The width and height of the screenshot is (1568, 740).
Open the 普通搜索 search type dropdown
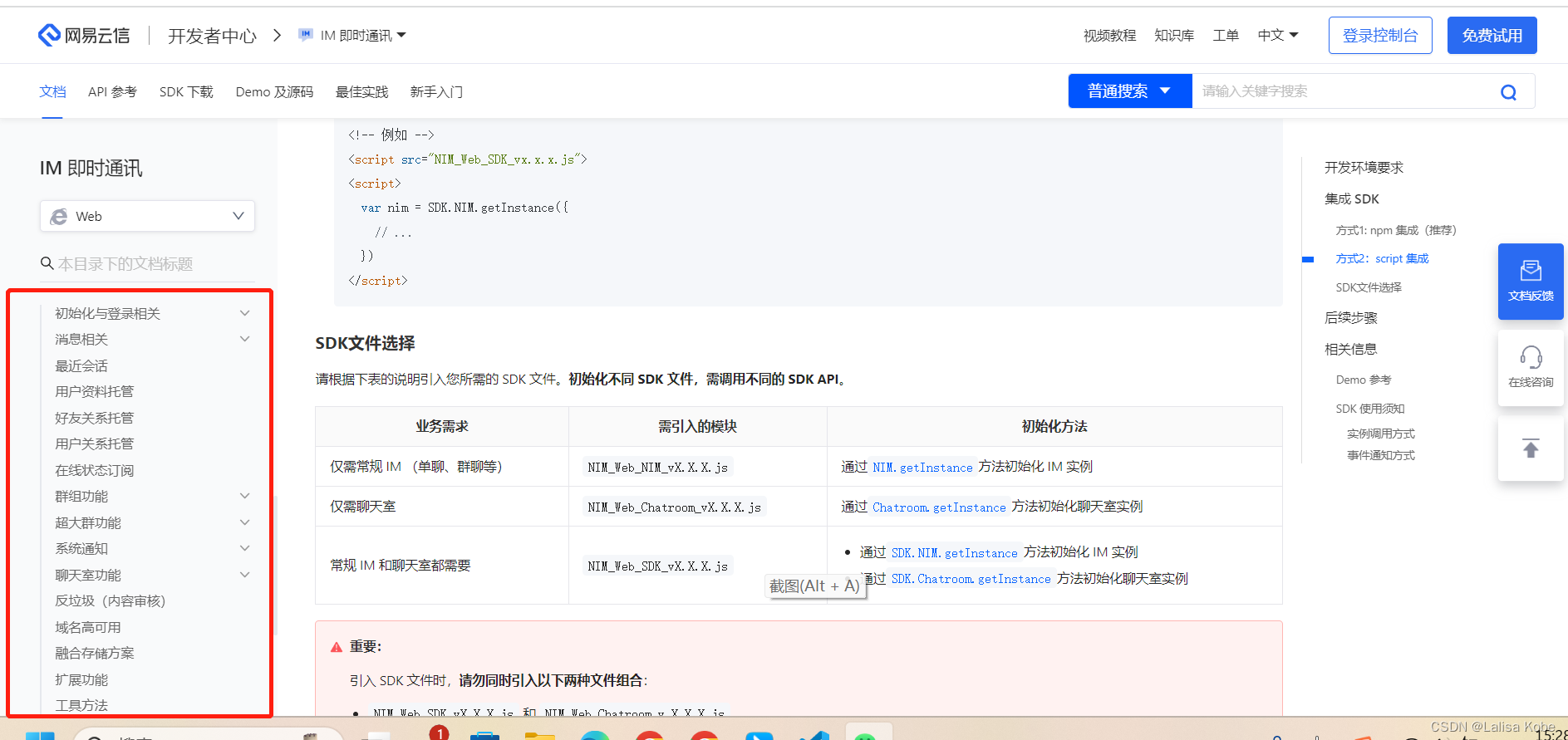(1129, 91)
